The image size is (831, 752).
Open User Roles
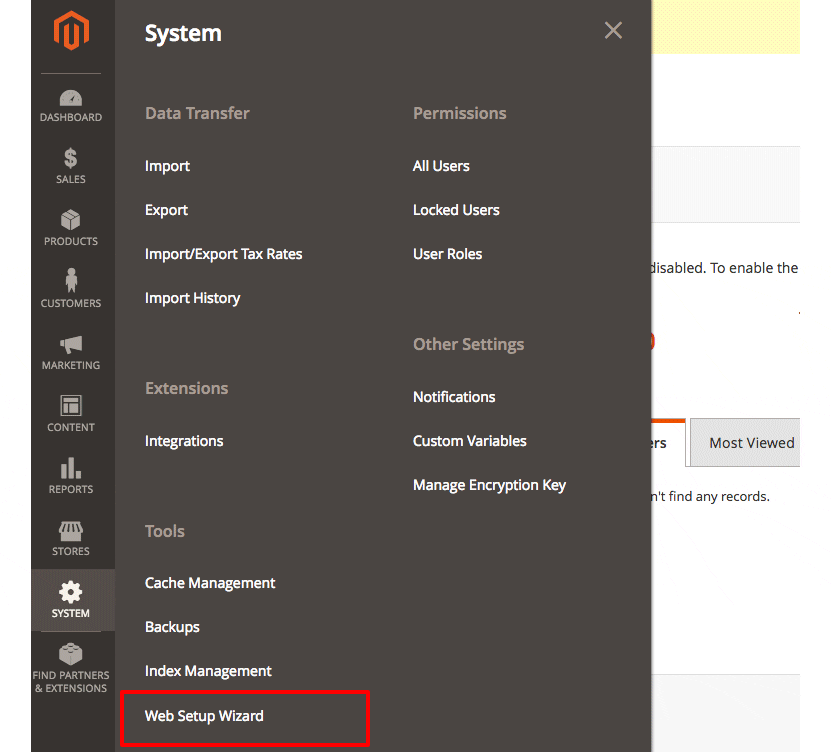(448, 254)
